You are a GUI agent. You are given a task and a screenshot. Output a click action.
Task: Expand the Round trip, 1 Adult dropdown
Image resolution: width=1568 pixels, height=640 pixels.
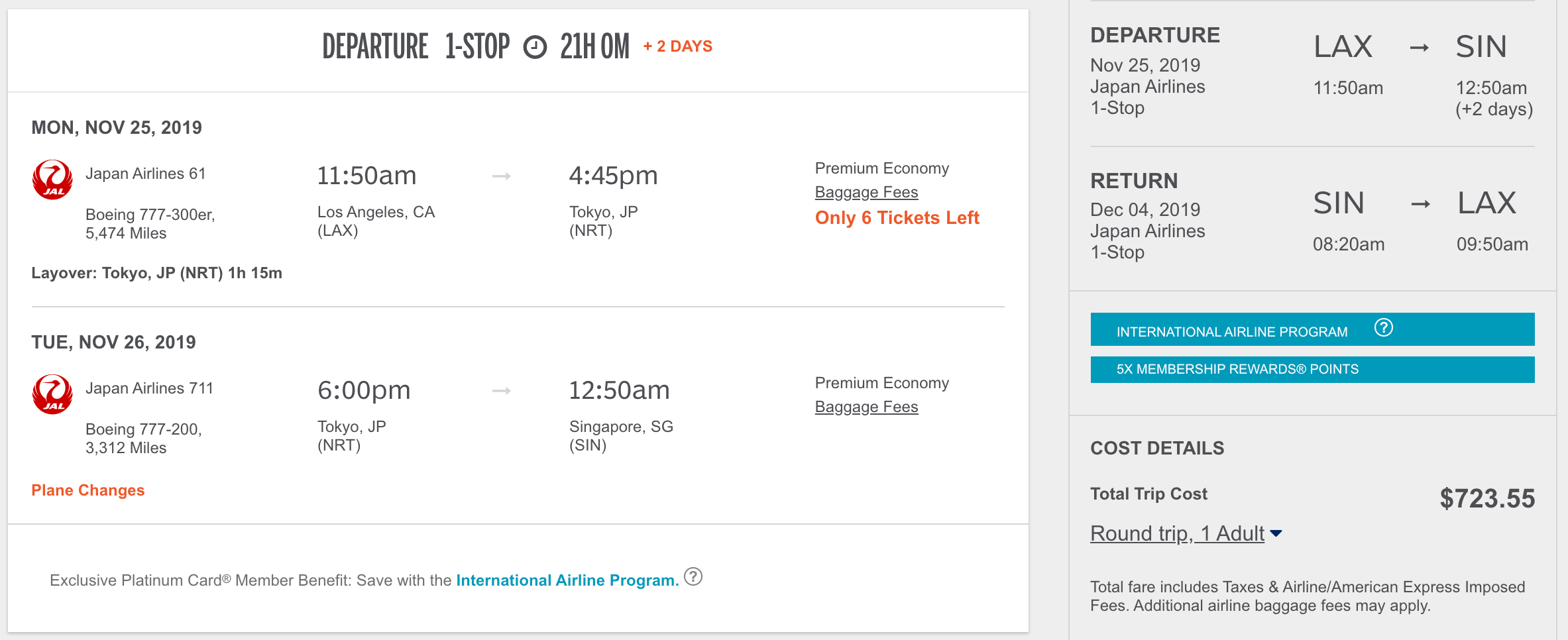tap(1186, 533)
